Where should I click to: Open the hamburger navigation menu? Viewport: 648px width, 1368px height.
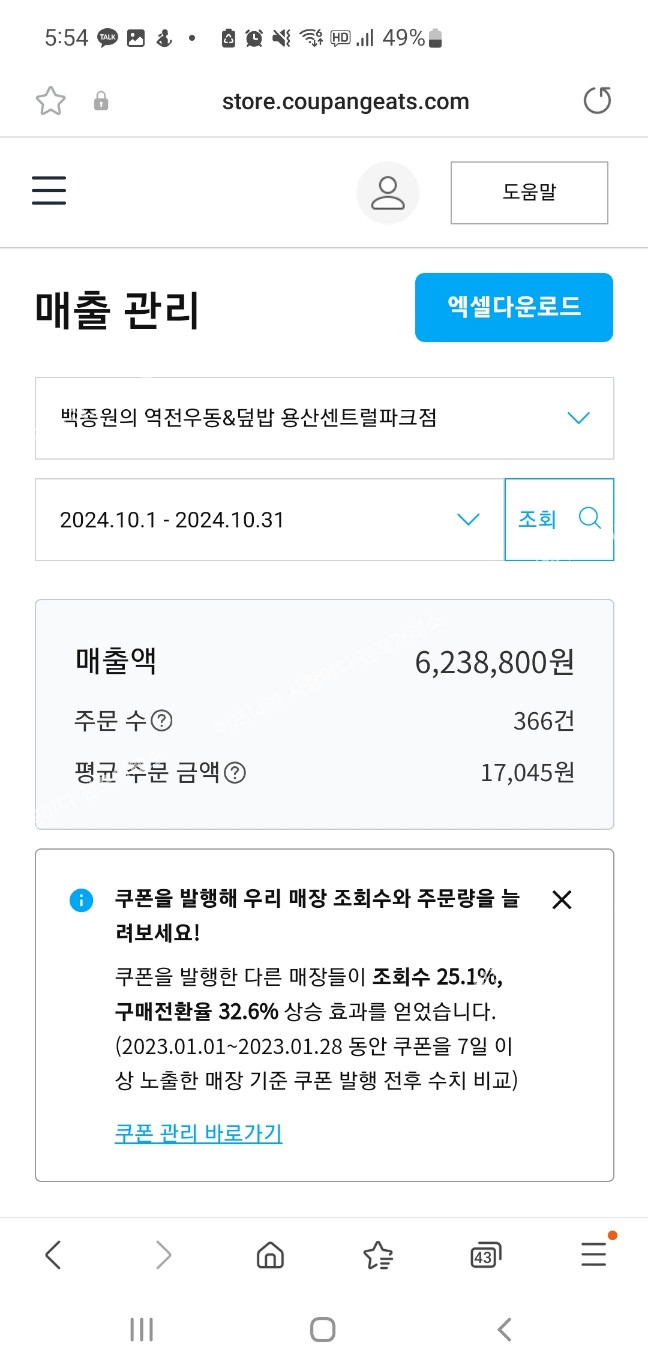tap(49, 191)
